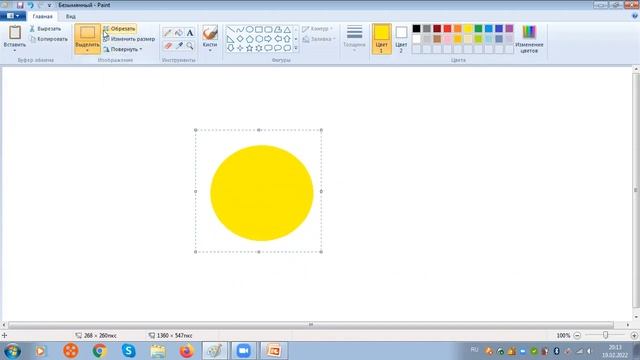
Task: Activate the Цвет 2 color selector
Action: [x=401, y=39]
